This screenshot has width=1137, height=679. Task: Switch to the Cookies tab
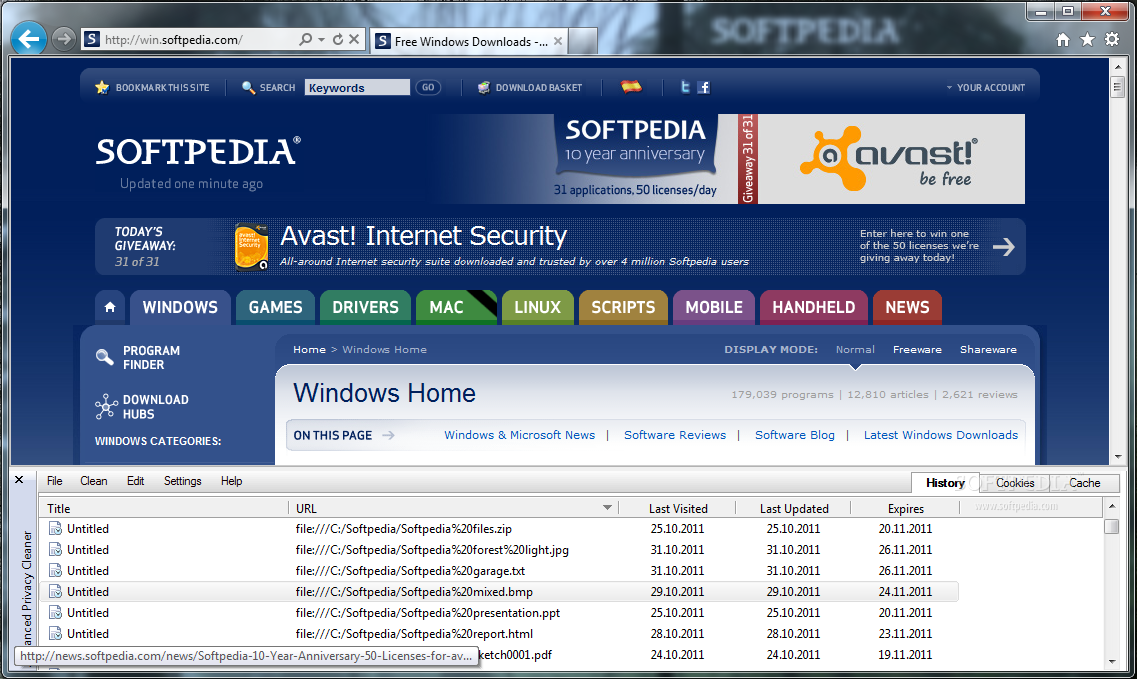[1014, 482]
